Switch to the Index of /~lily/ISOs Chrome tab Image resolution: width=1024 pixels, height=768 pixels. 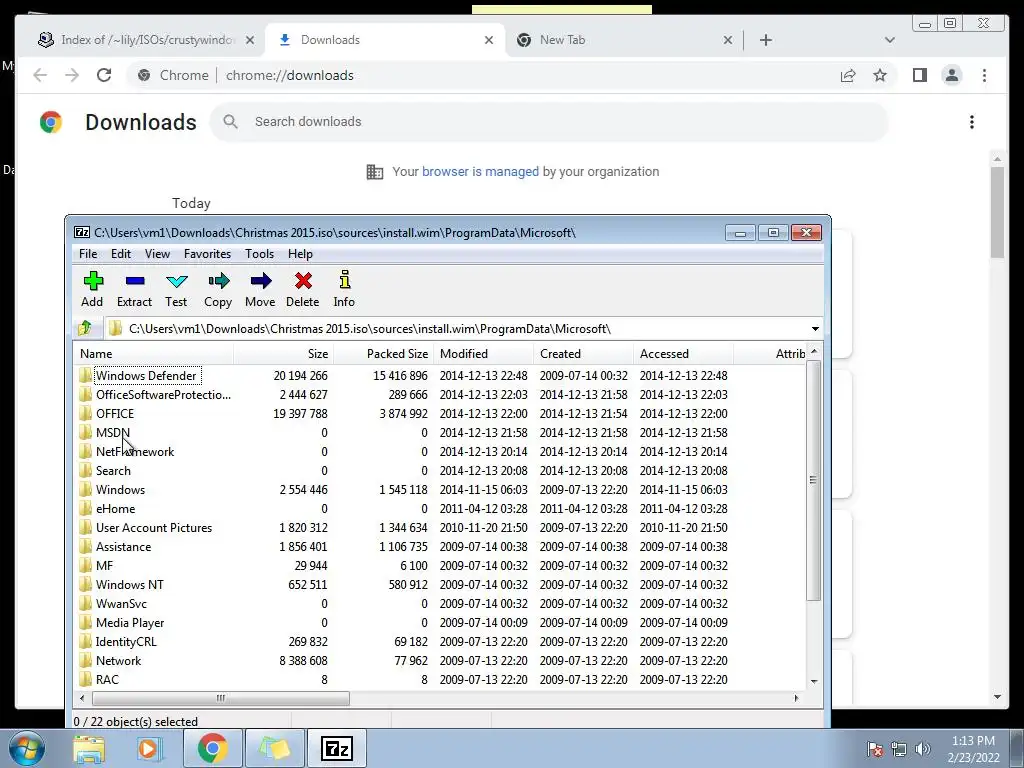[x=146, y=40]
